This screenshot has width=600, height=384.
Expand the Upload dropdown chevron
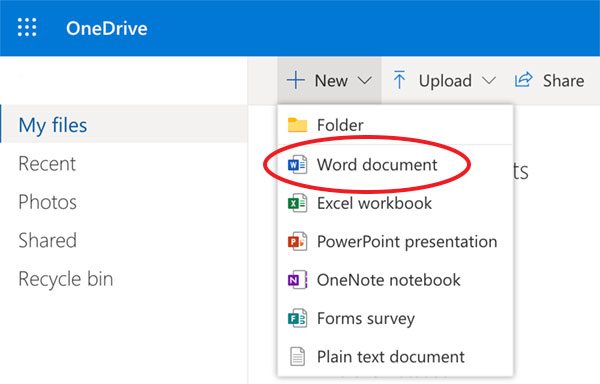(x=489, y=81)
